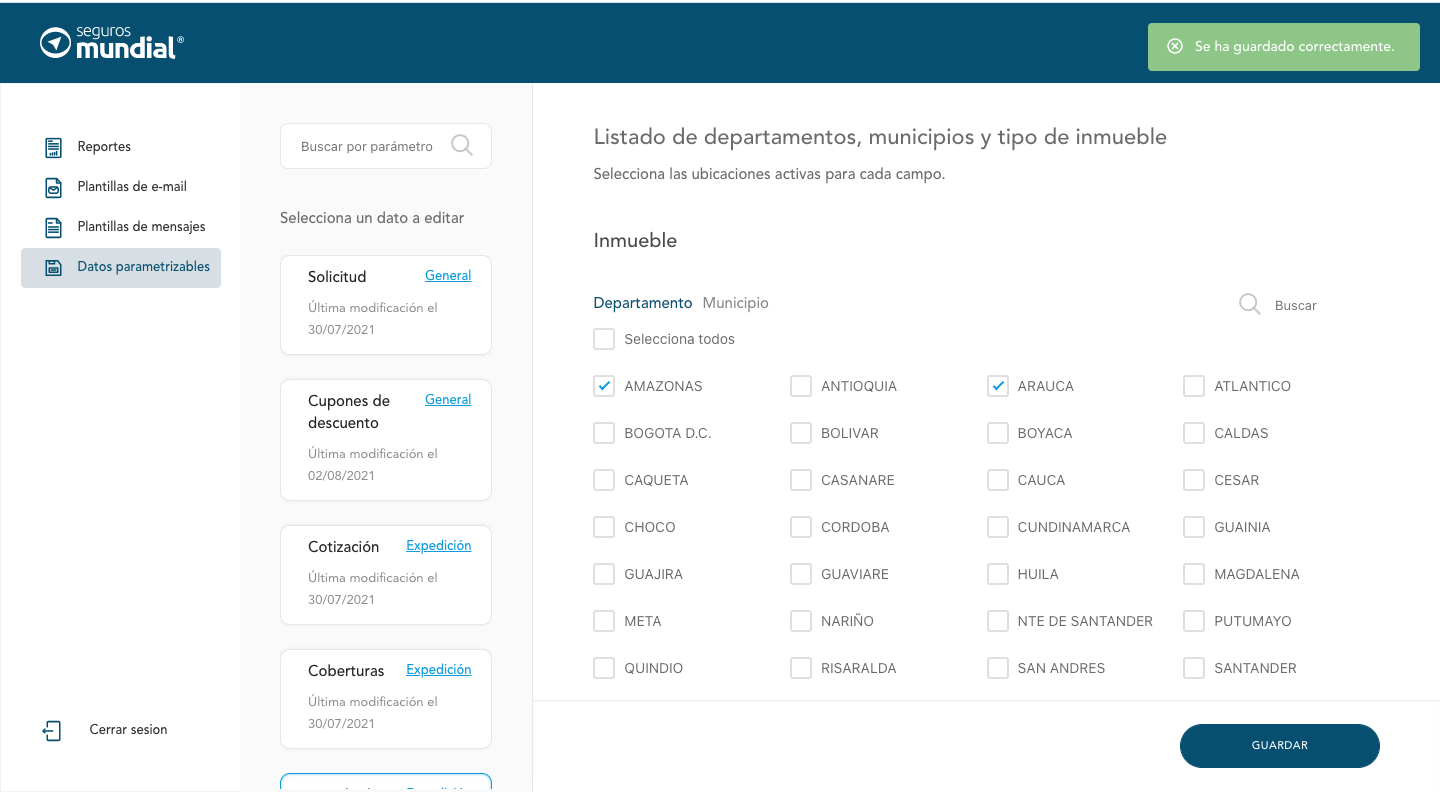The width and height of the screenshot is (1440, 792).
Task: Click the Datos parametrizables save icon
Action: 53,267
